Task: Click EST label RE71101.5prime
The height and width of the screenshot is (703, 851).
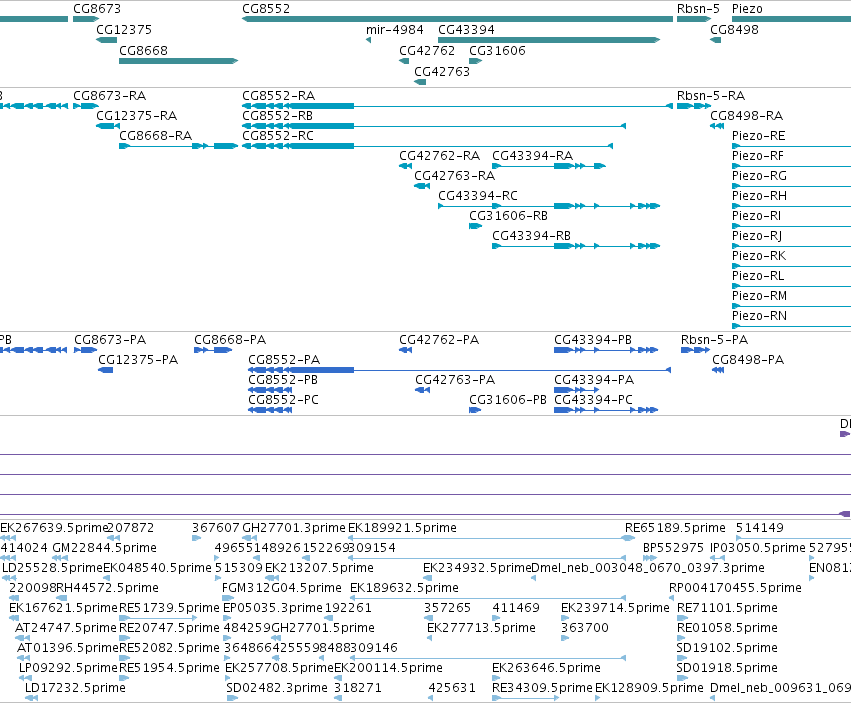Action: click(x=727, y=608)
